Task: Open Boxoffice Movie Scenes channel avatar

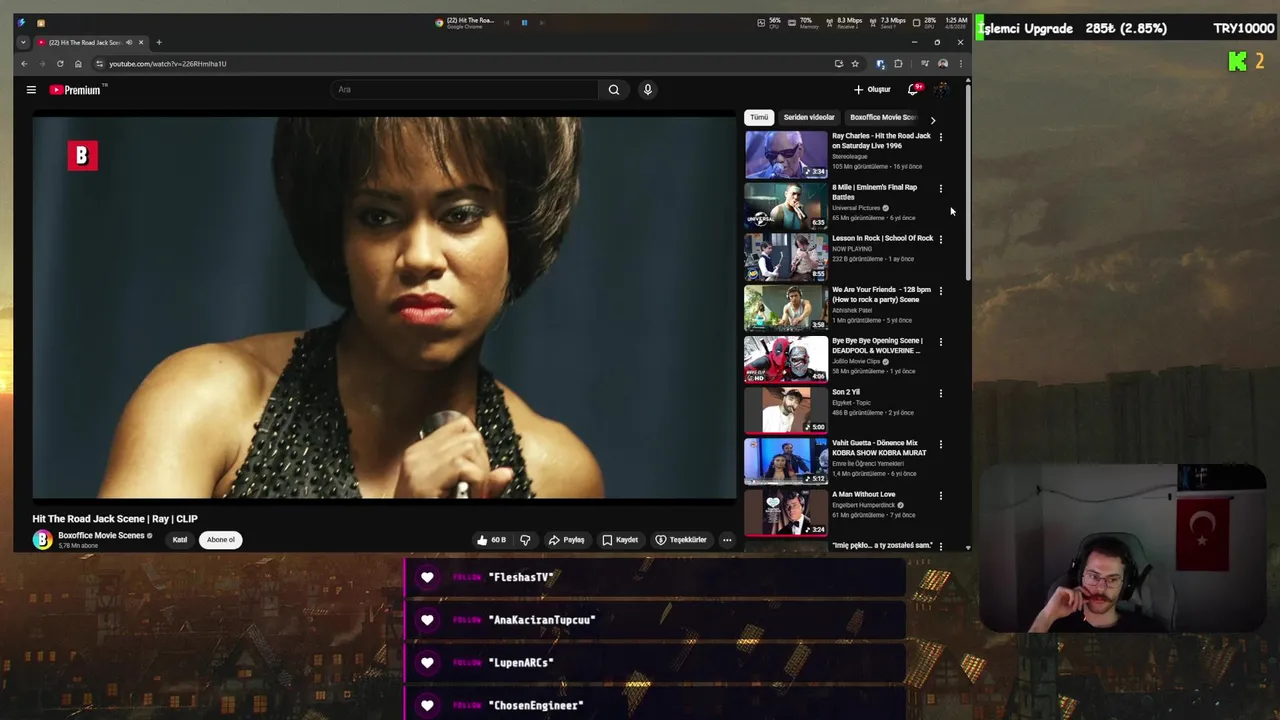Action: click(x=42, y=540)
